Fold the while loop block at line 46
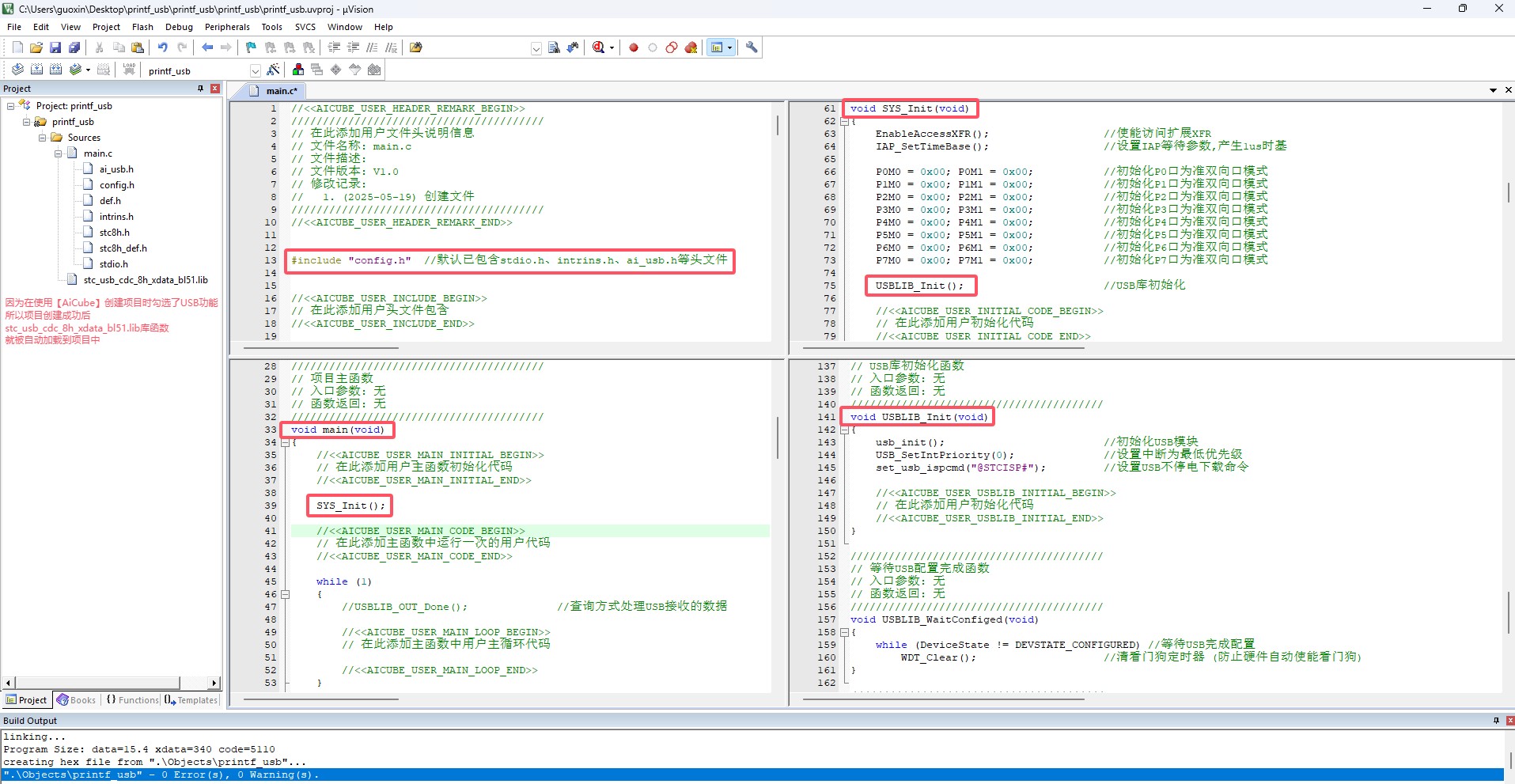This screenshot has width=1515, height=784. coord(285,594)
